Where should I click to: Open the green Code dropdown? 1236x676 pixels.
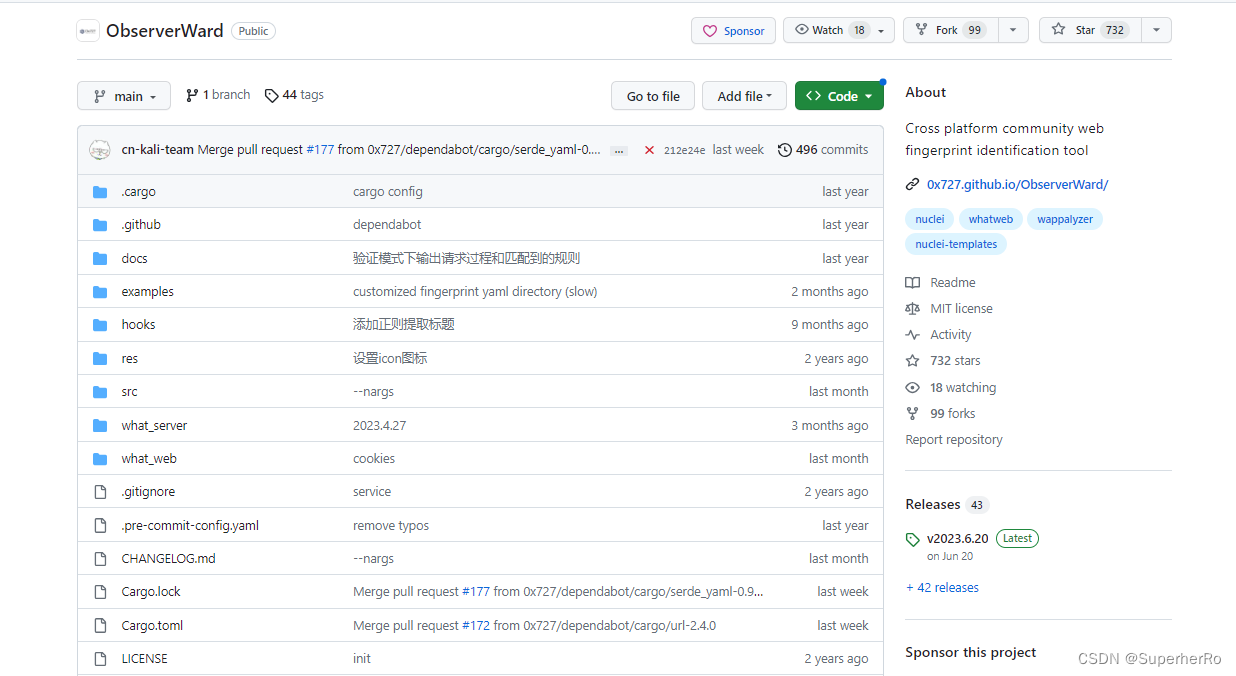pyautogui.click(x=839, y=96)
